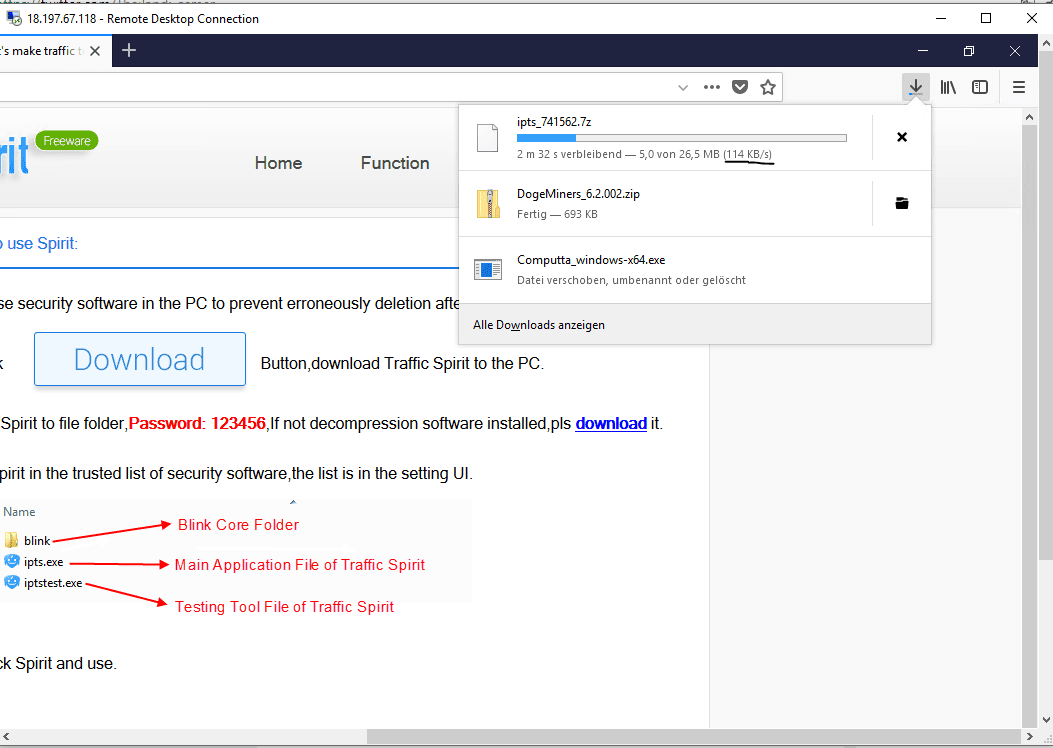Maximize the Remote Desktop Connection window
The image size is (1053, 748).
(x=986, y=18)
